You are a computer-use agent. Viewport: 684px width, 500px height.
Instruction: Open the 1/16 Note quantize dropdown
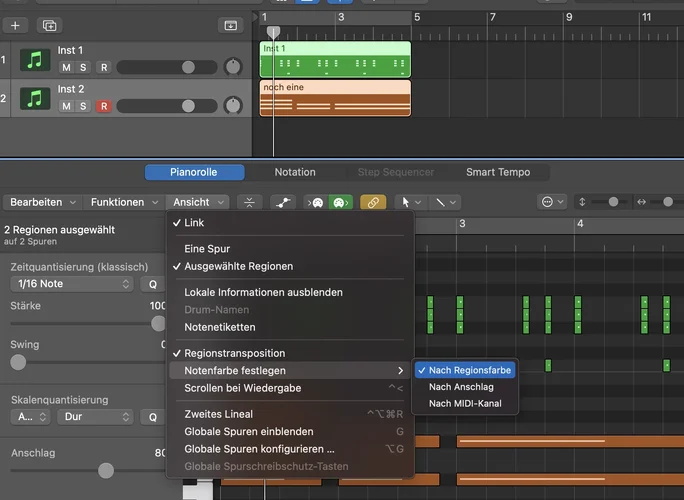pyautogui.click(x=71, y=284)
